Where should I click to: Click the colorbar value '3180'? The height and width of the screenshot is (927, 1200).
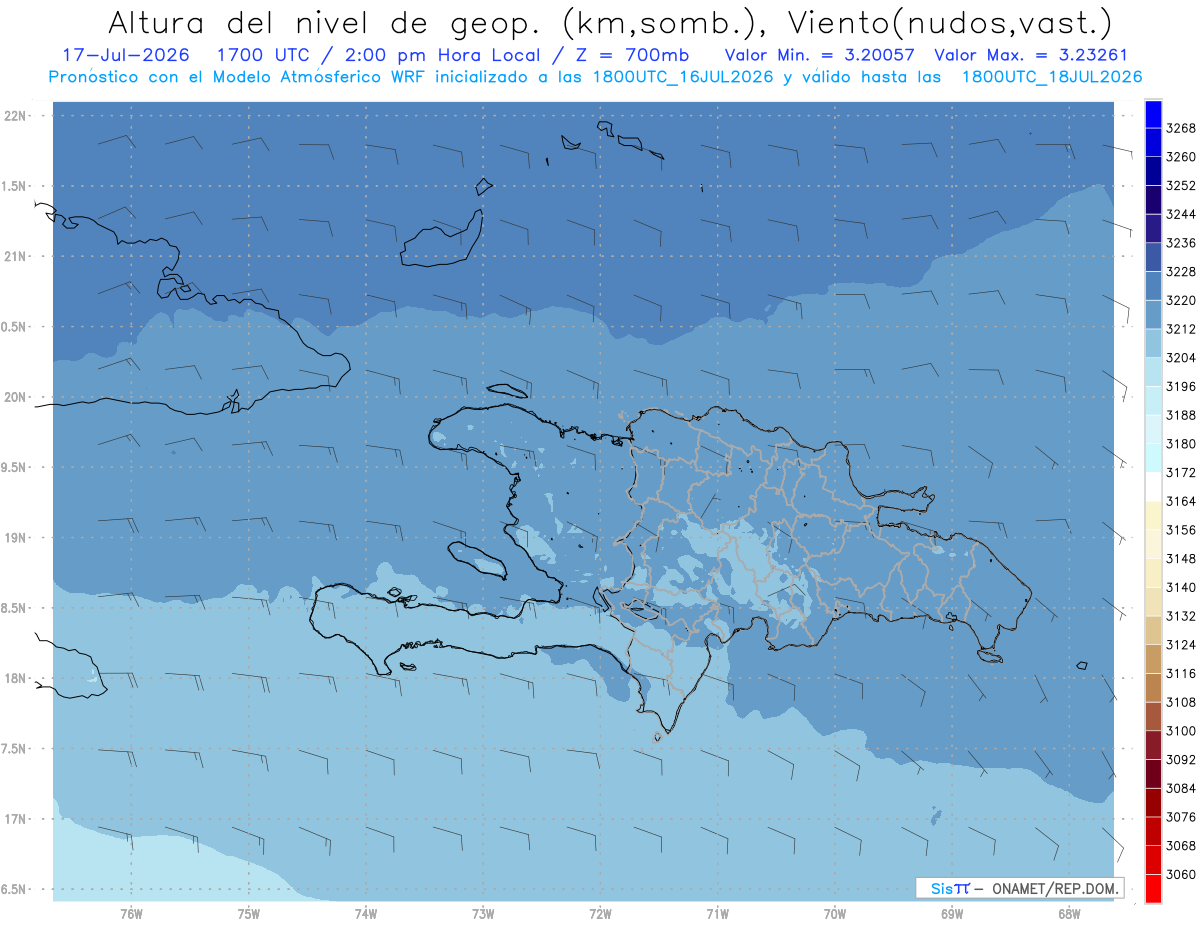click(x=1181, y=444)
